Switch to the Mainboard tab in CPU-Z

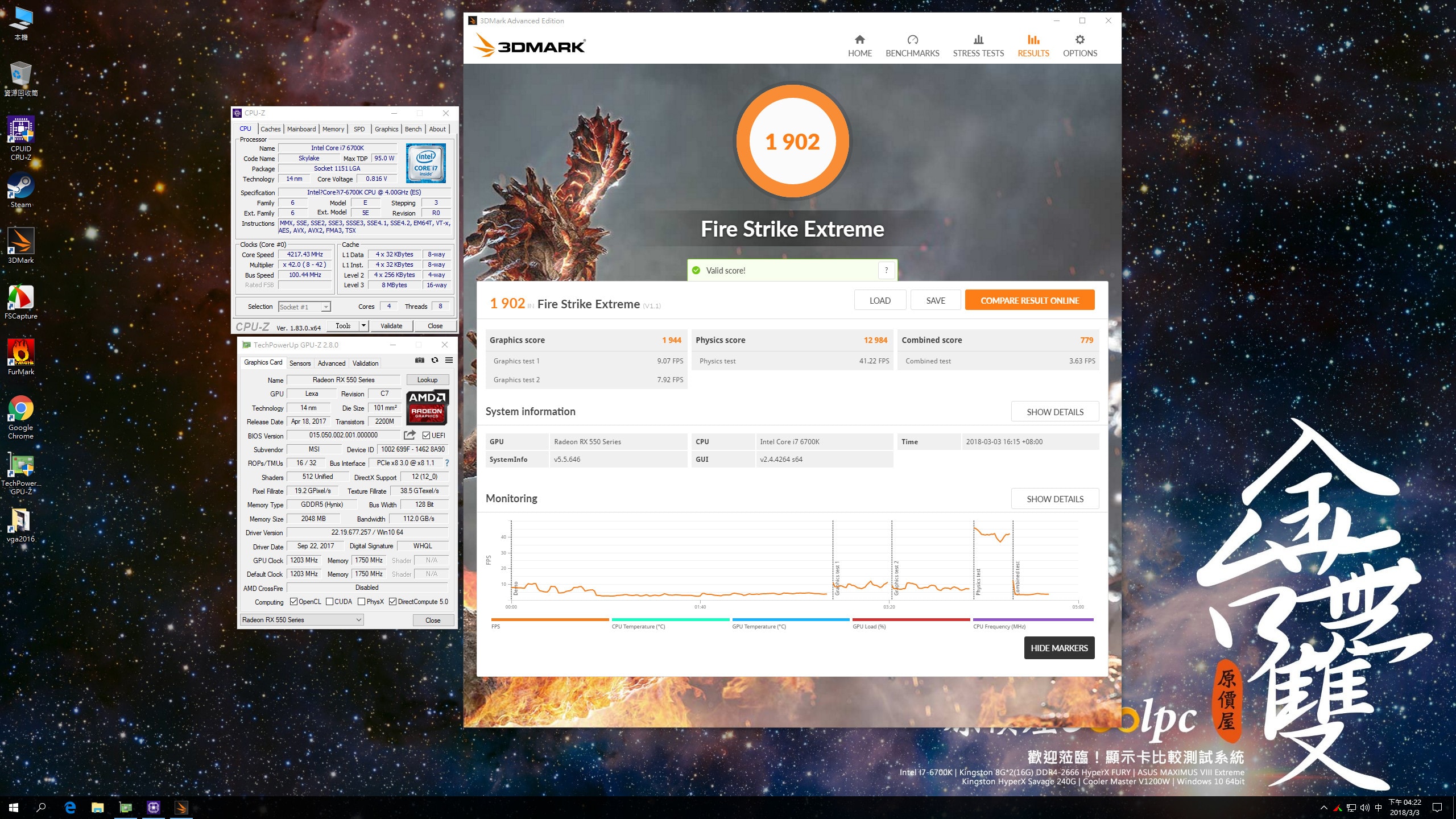(301, 129)
